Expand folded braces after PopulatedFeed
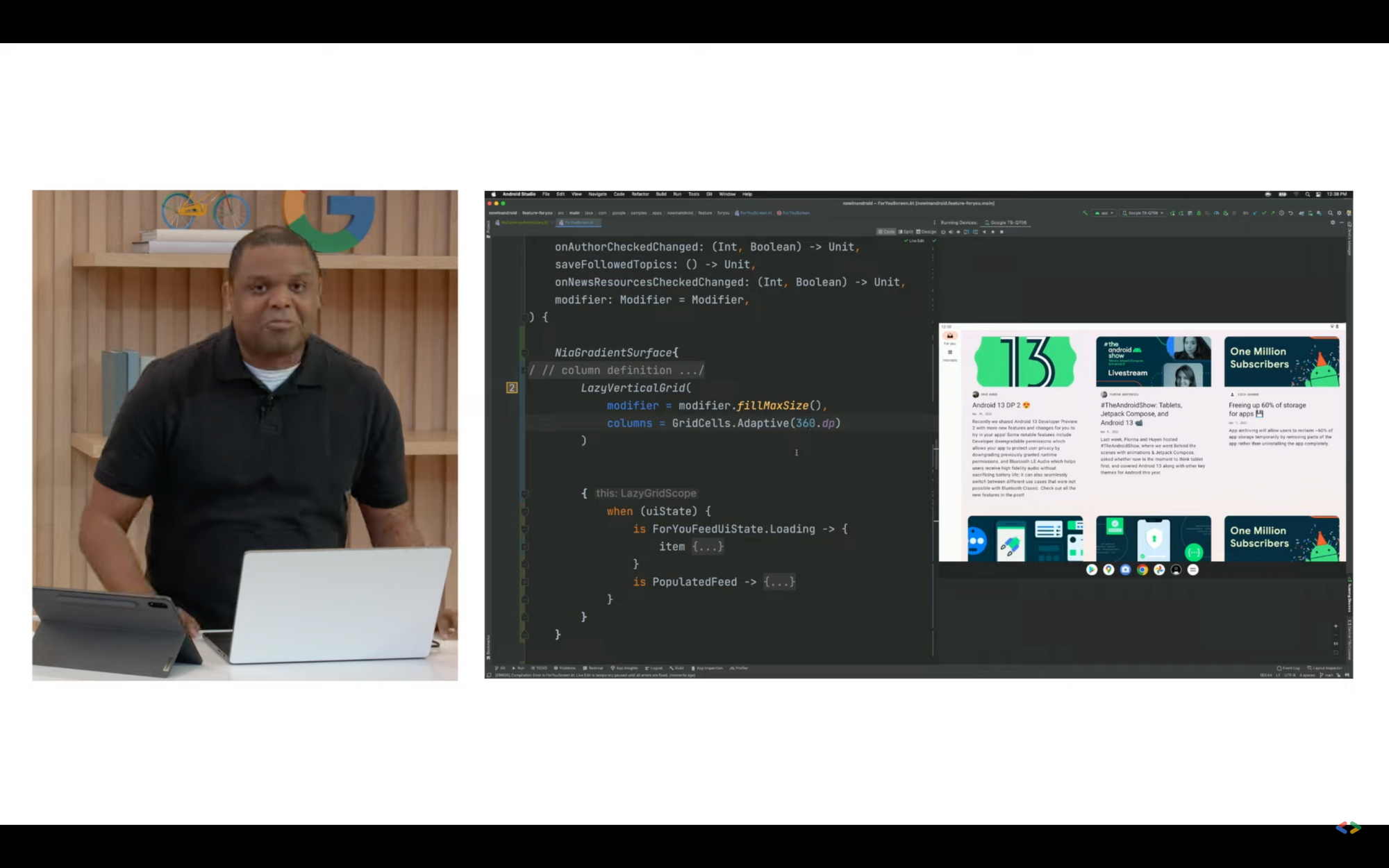Image resolution: width=1389 pixels, height=868 pixels. point(779,582)
